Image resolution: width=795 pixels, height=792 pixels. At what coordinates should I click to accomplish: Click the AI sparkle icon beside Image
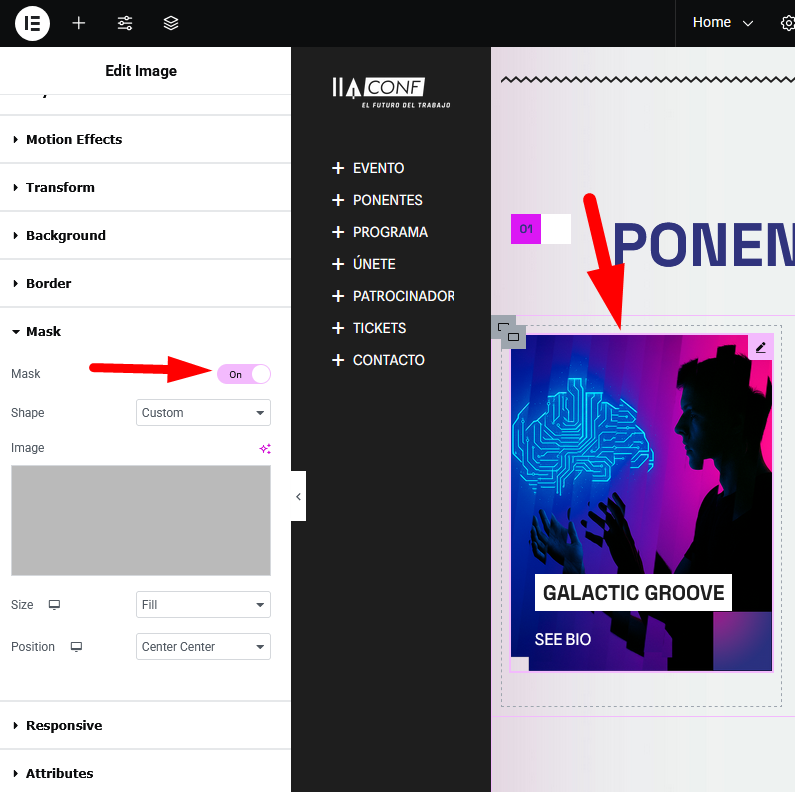click(265, 449)
